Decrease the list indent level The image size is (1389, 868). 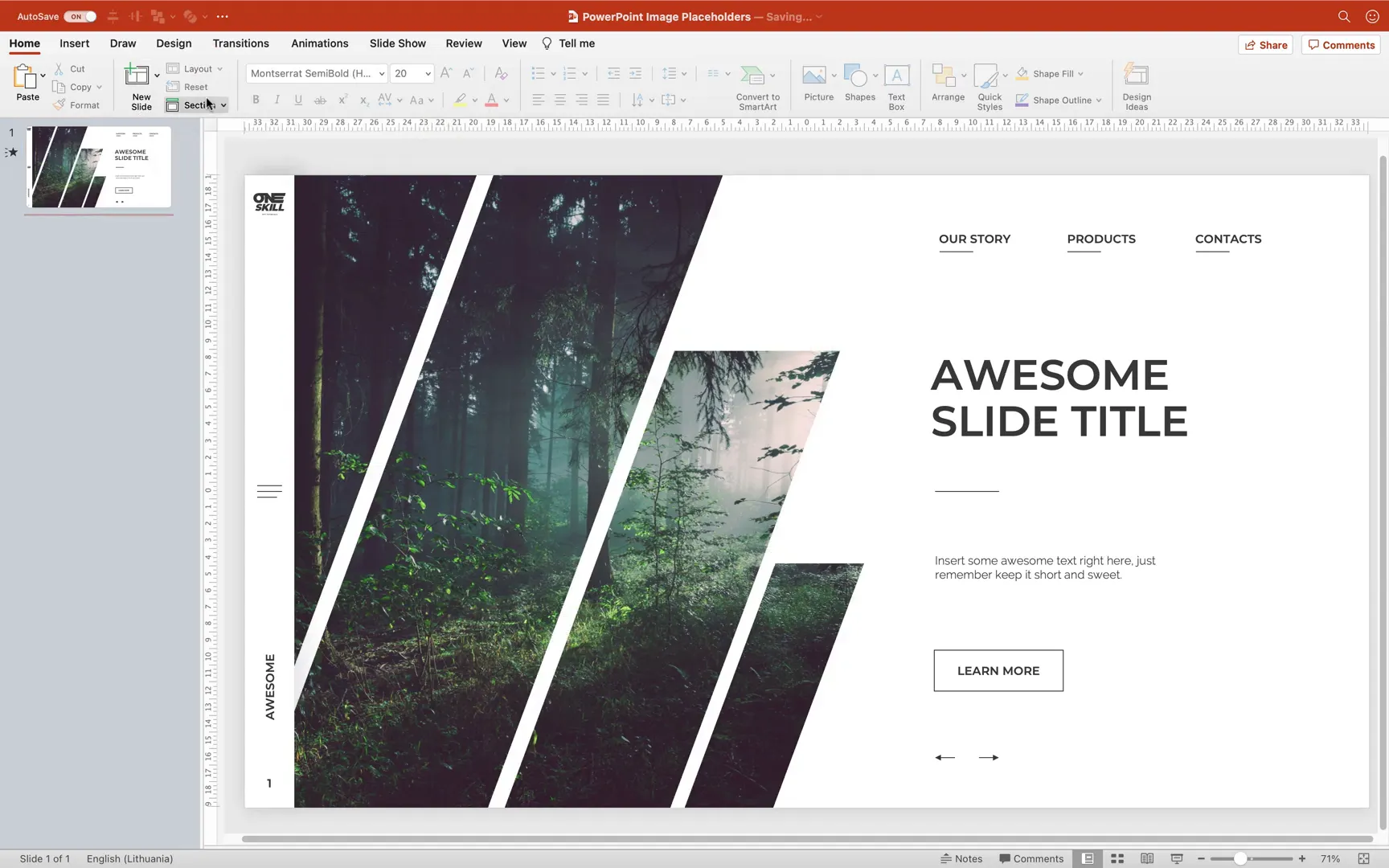point(613,73)
